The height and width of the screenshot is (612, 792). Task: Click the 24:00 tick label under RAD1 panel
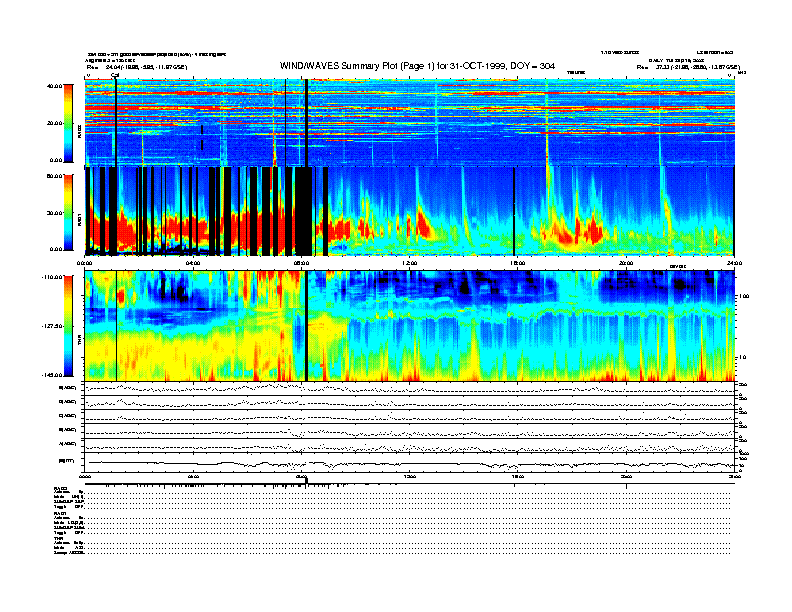[x=734, y=263]
